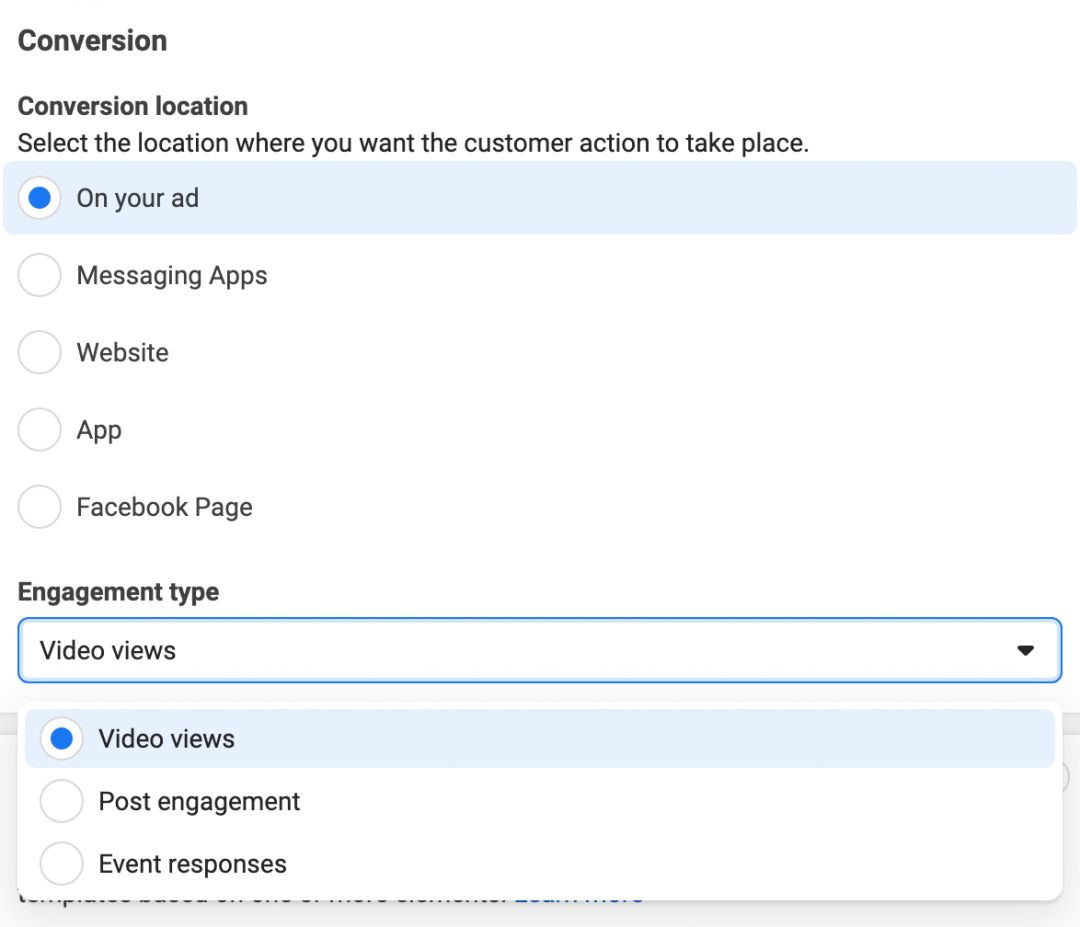Pick the App radio button
1080x927 pixels.
[x=40, y=430]
